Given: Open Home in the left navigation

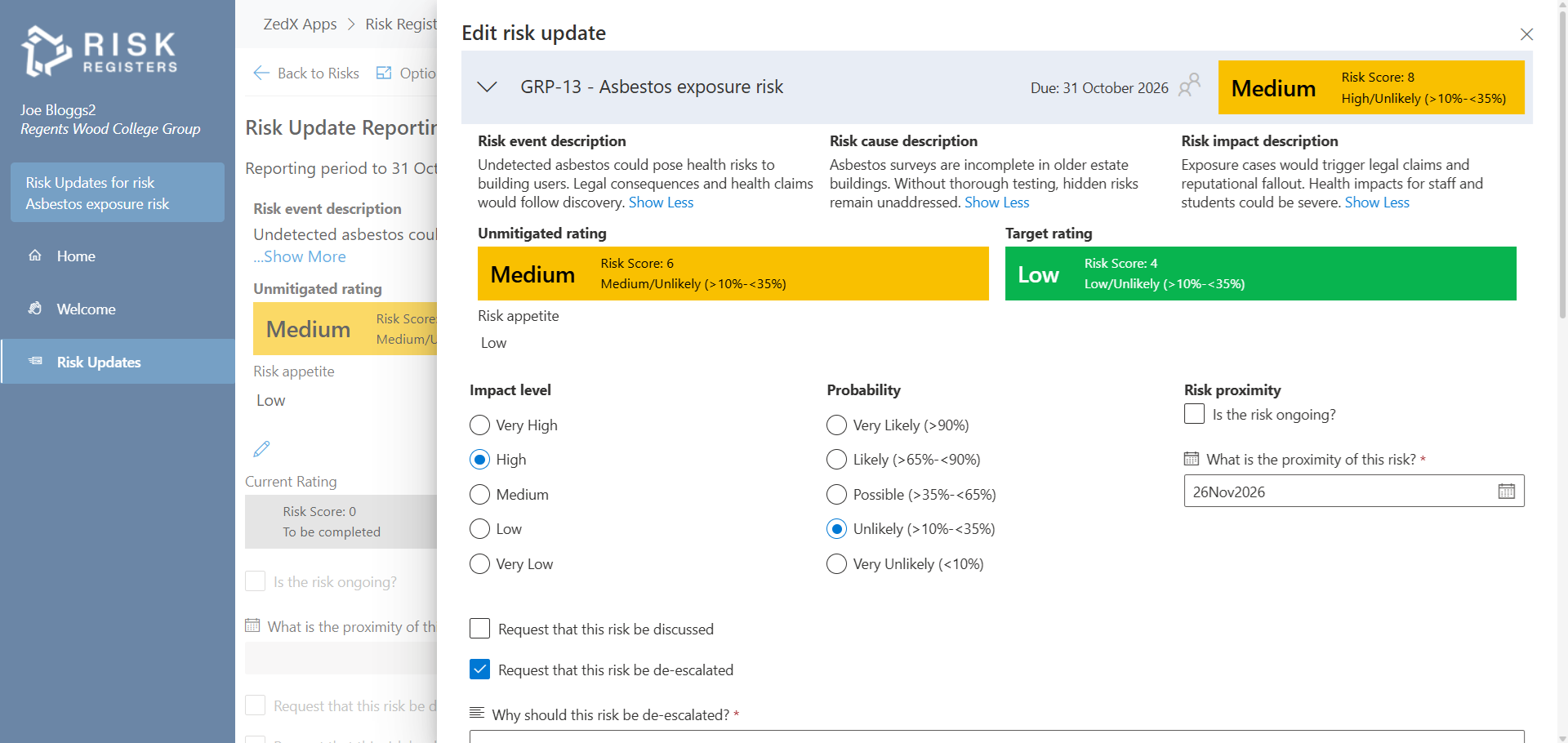Looking at the screenshot, I should 118,256.
